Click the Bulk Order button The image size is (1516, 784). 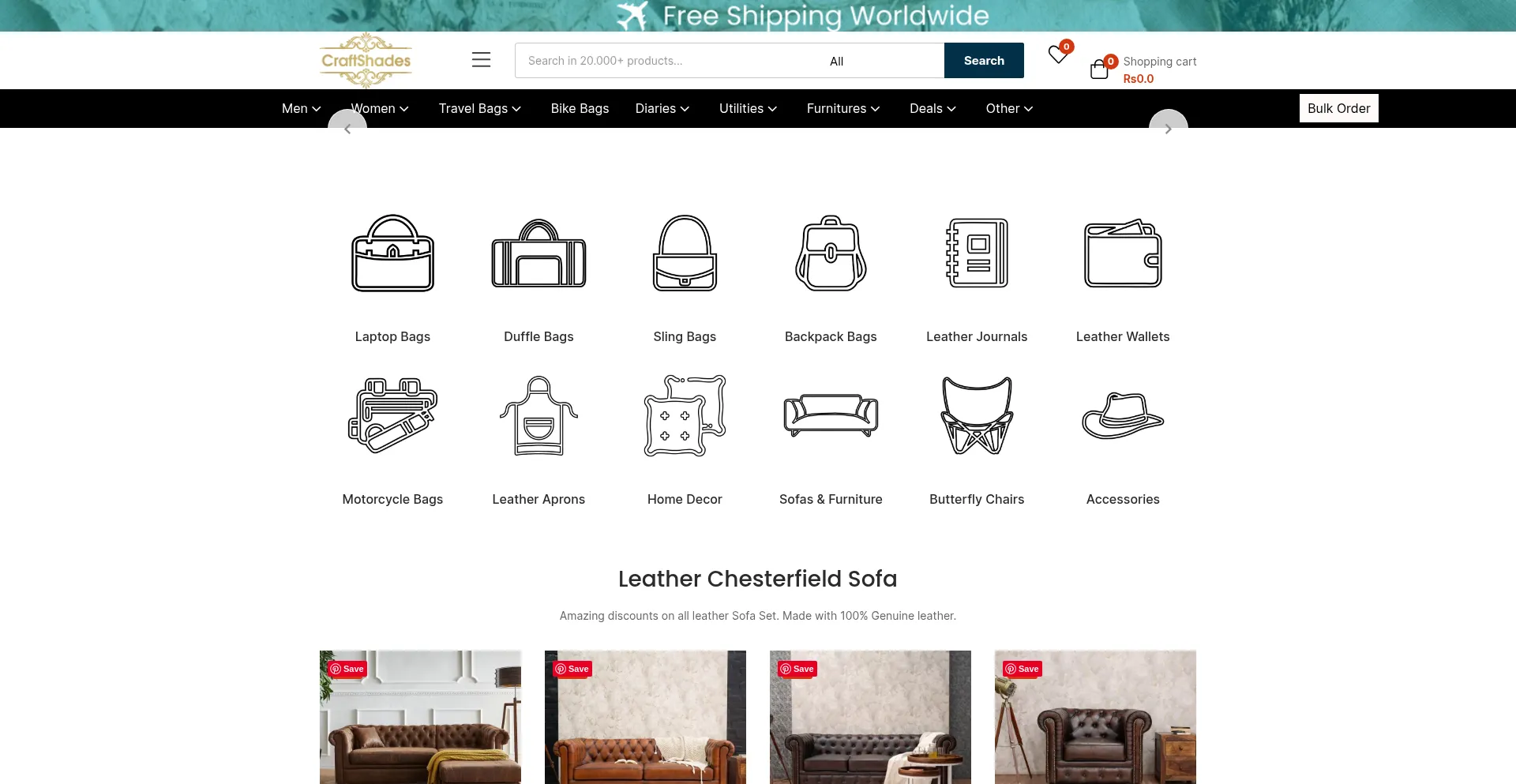1338,108
